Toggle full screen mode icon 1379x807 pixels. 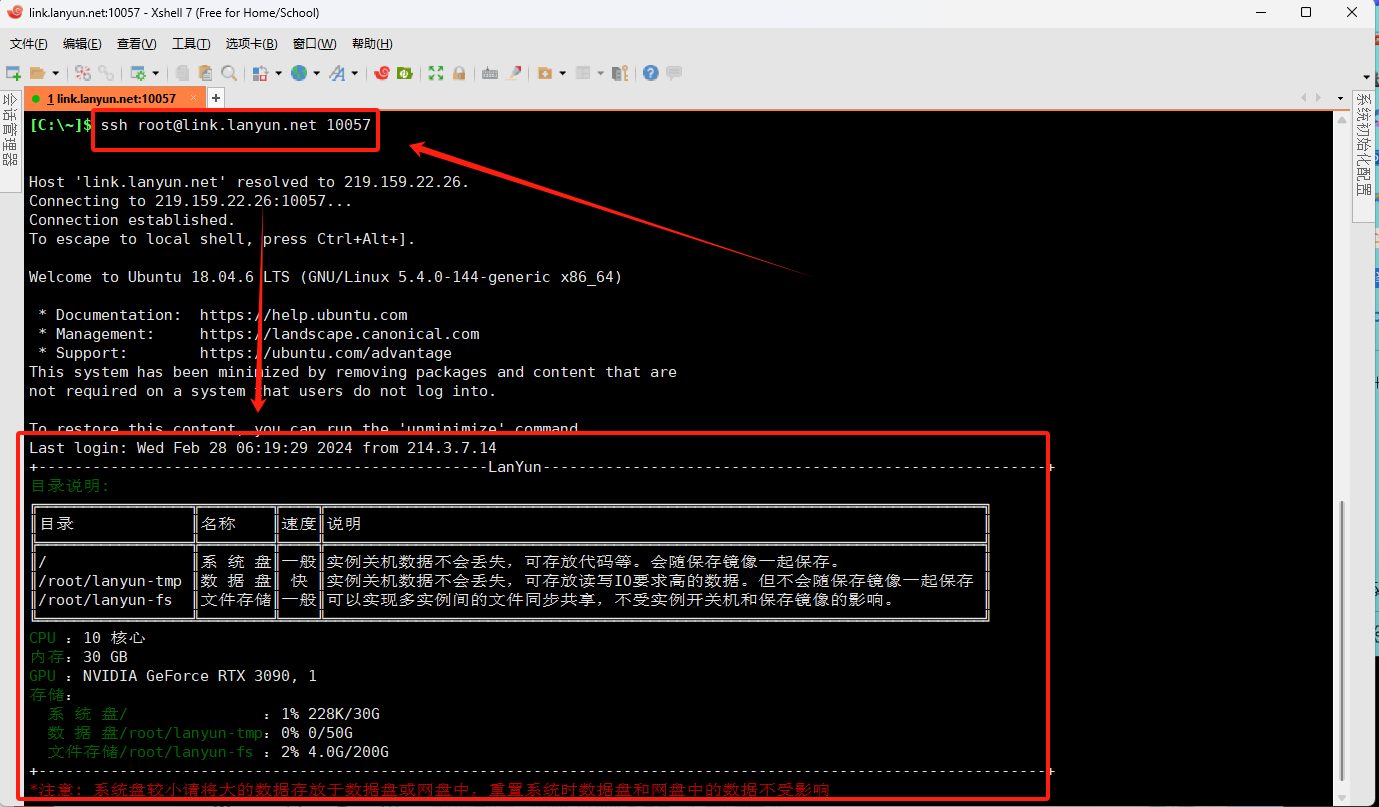[436, 73]
